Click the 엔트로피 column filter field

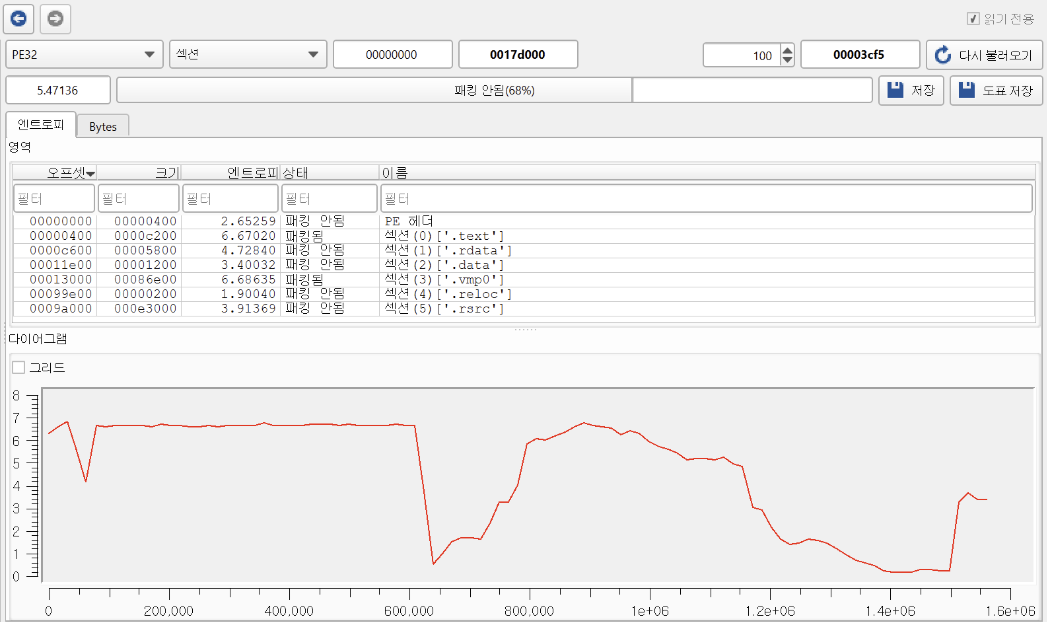pyautogui.click(x=230, y=198)
